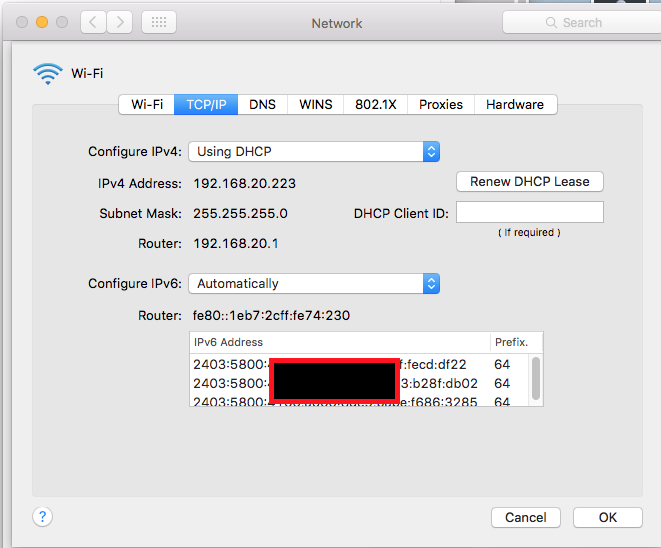Screen dimensions: 661x548
Task: Switch to the Wi-Fi tab
Action: (x=147, y=105)
